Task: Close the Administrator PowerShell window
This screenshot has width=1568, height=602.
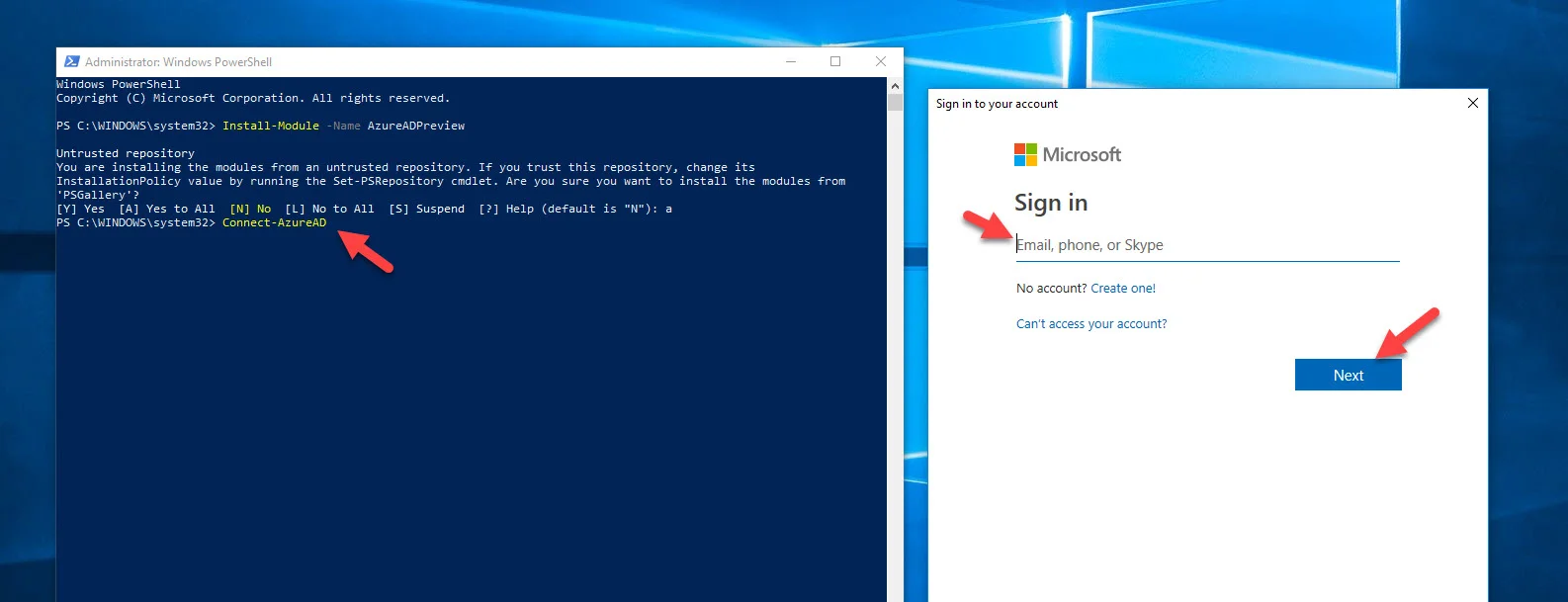Action: point(881,61)
